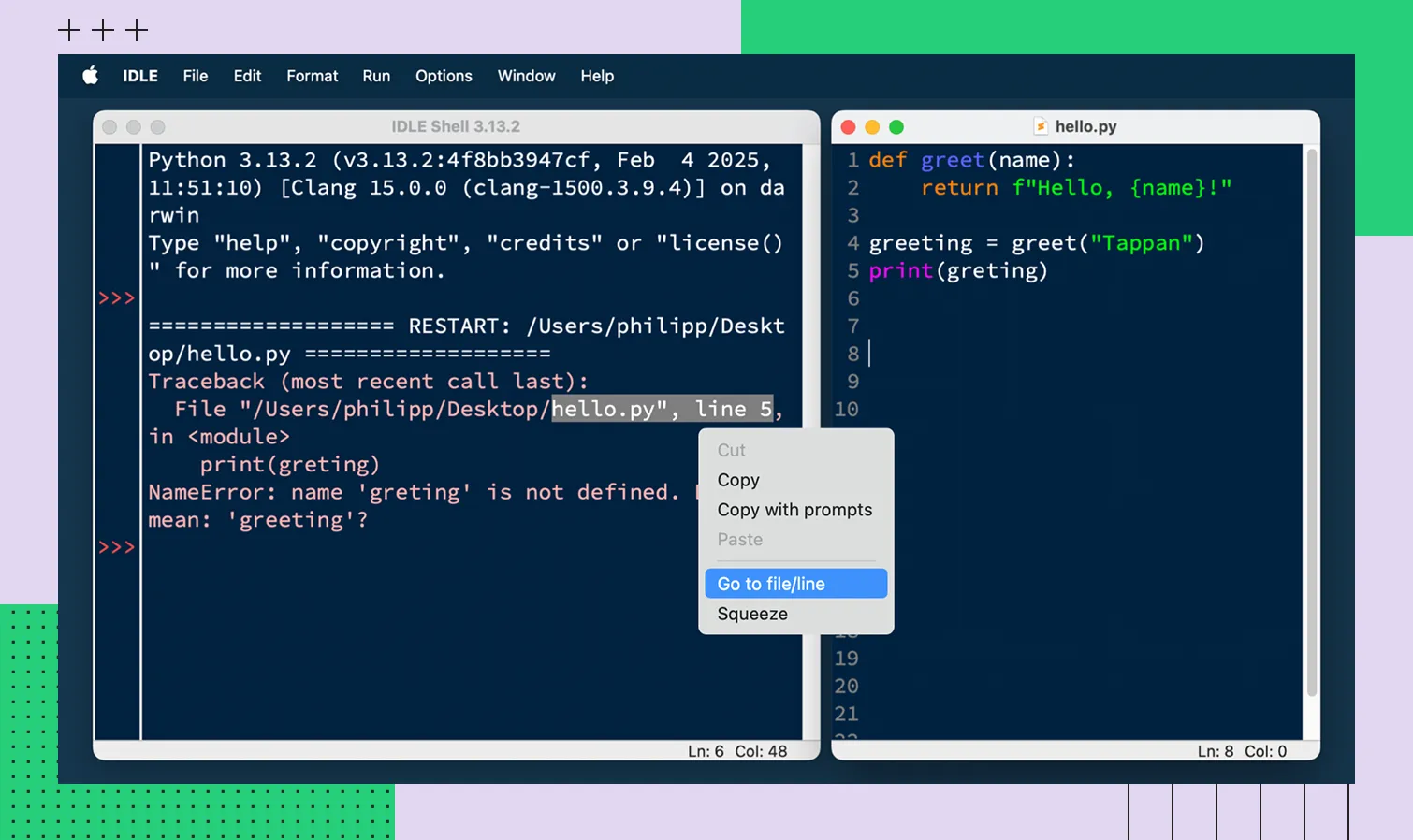Select Copy with prompts option
Screen dimensions: 1413x840
[x=794, y=510]
